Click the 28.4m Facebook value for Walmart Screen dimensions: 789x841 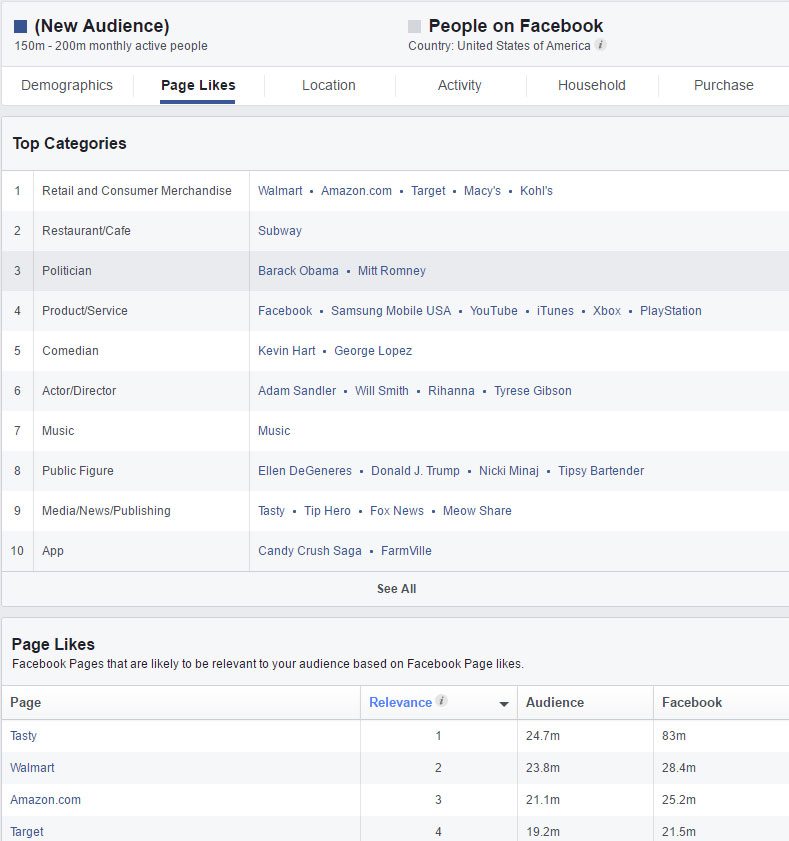click(679, 768)
